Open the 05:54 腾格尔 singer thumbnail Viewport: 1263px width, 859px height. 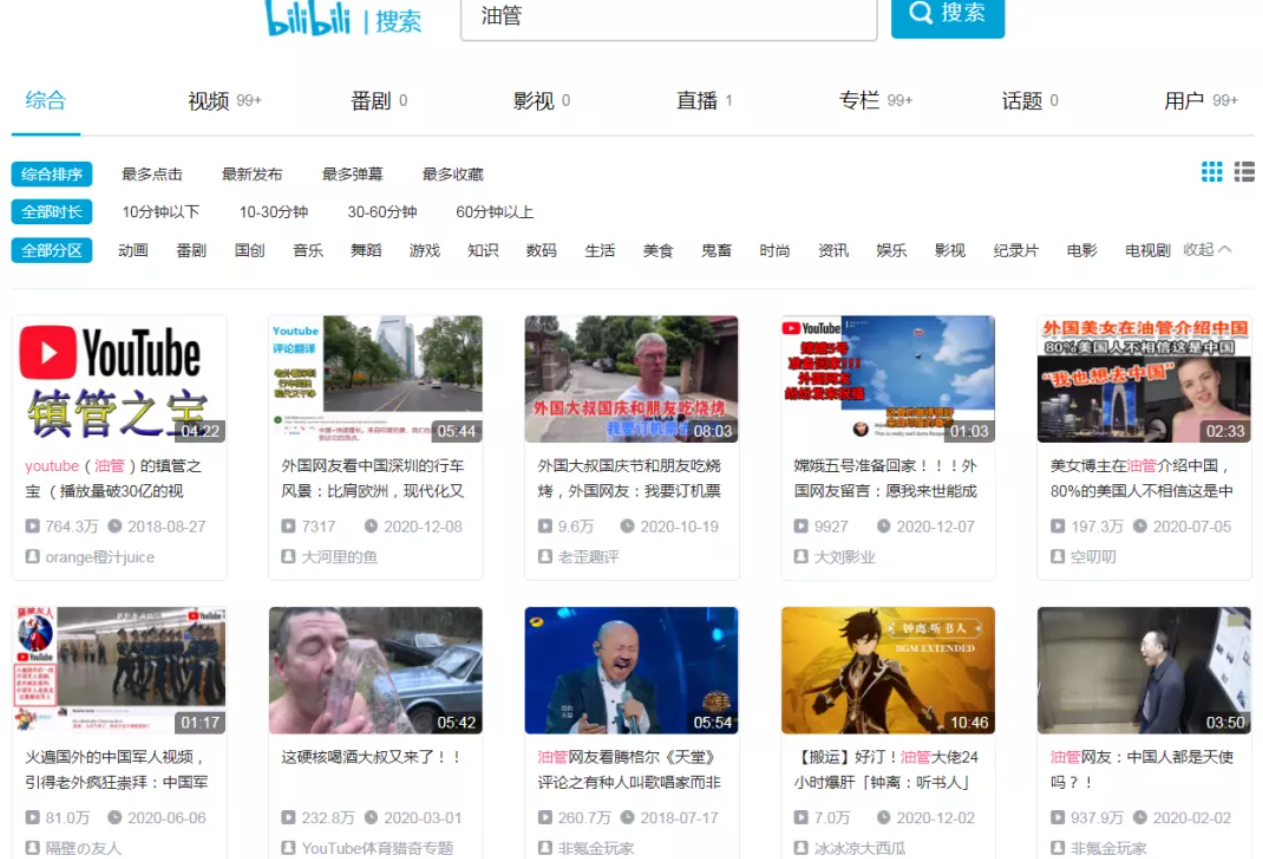[632, 670]
